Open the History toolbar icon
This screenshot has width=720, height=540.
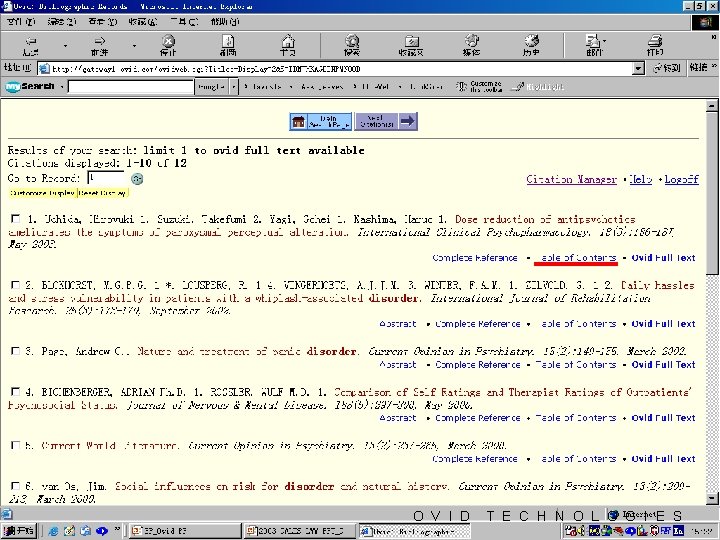click(x=531, y=45)
